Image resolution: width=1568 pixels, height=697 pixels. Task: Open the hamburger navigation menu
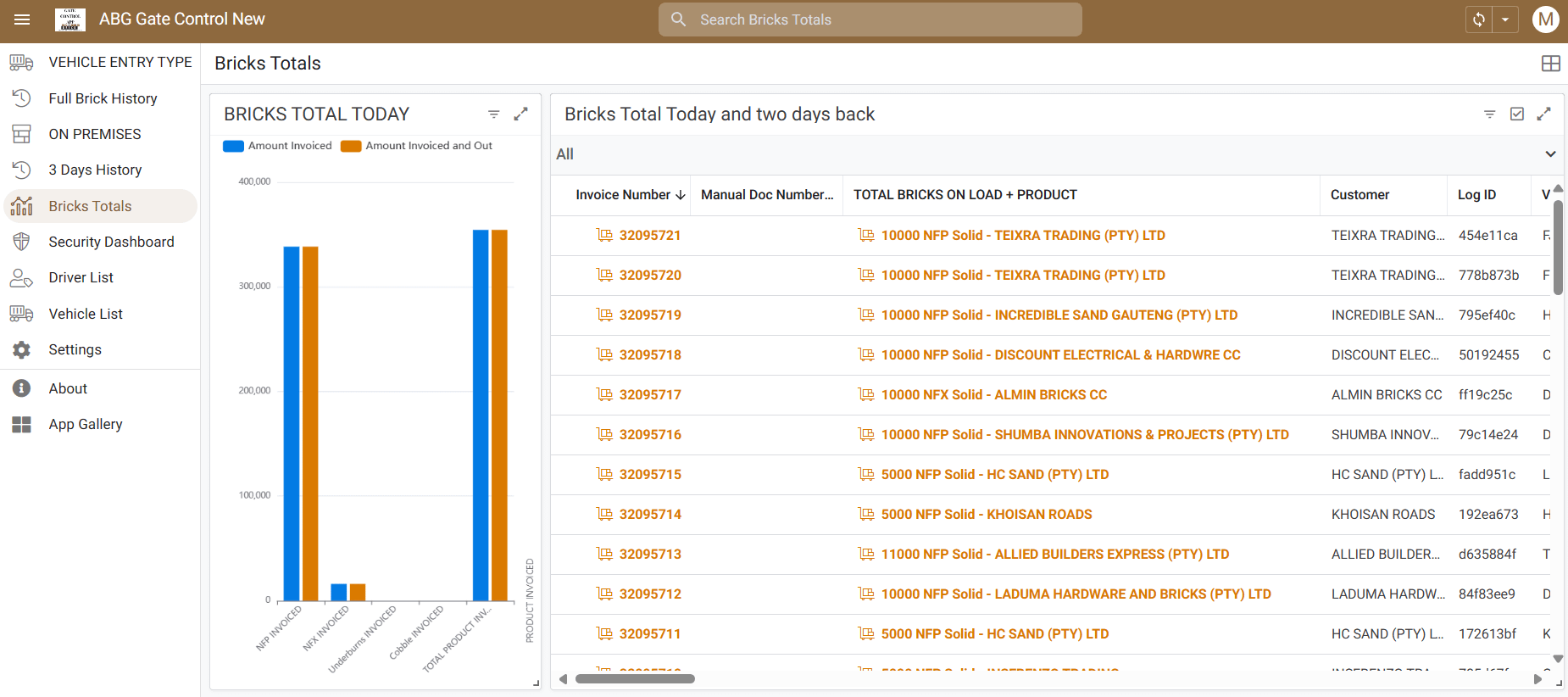coord(22,20)
